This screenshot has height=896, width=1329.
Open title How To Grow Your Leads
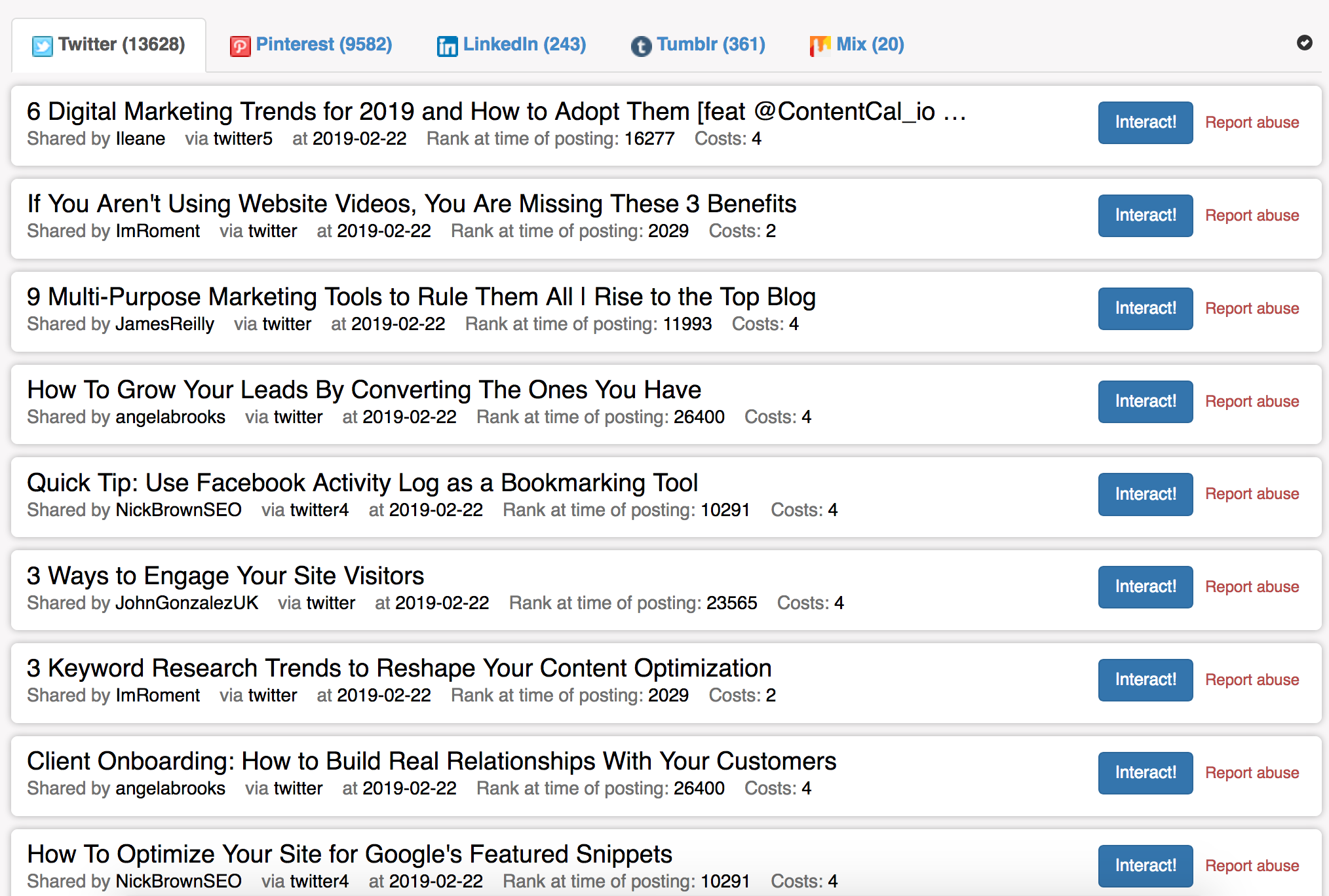(x=364, y=390)
